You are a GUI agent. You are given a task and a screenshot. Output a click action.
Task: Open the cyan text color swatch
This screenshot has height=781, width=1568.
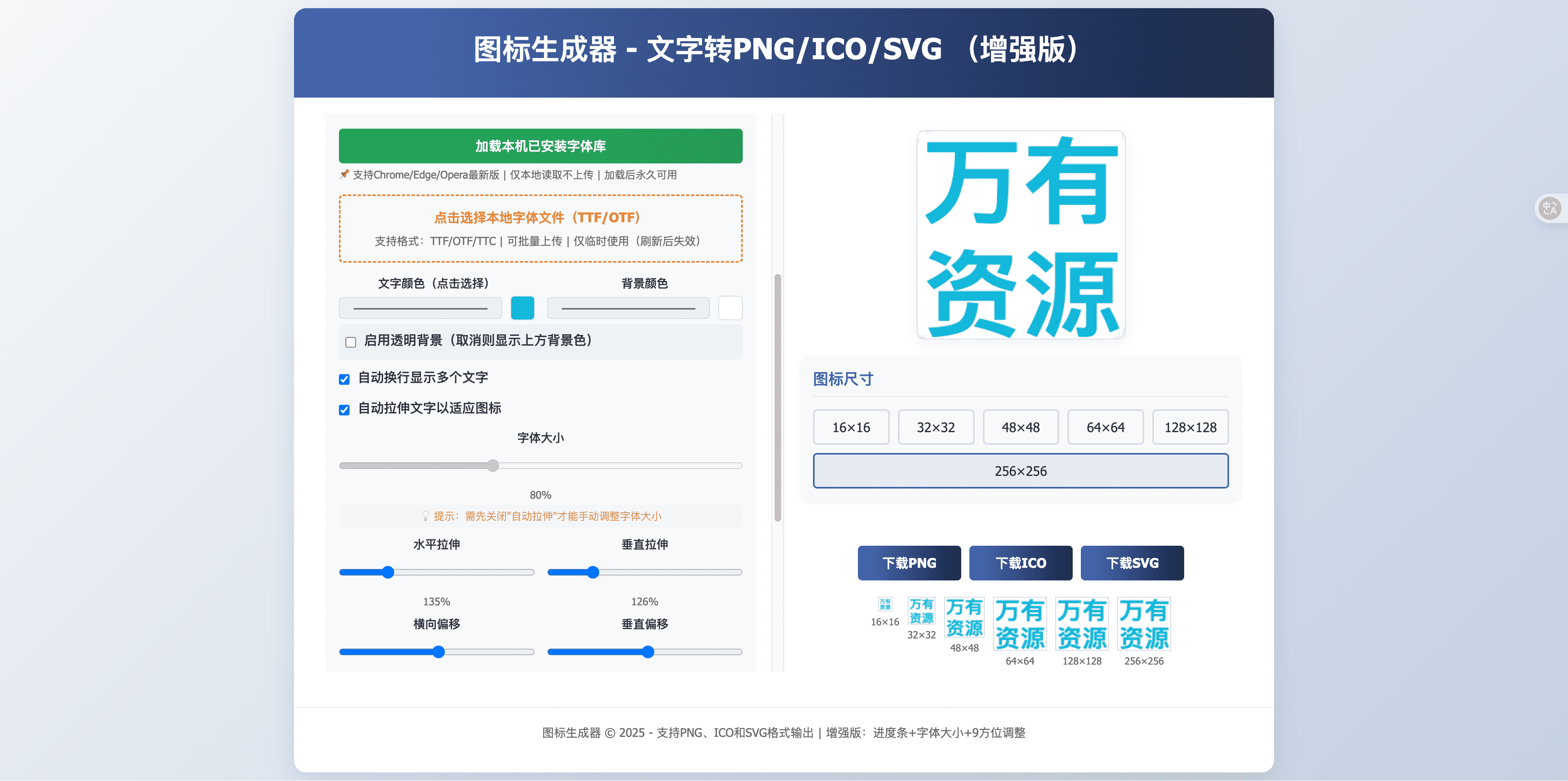tap(522, 308)
